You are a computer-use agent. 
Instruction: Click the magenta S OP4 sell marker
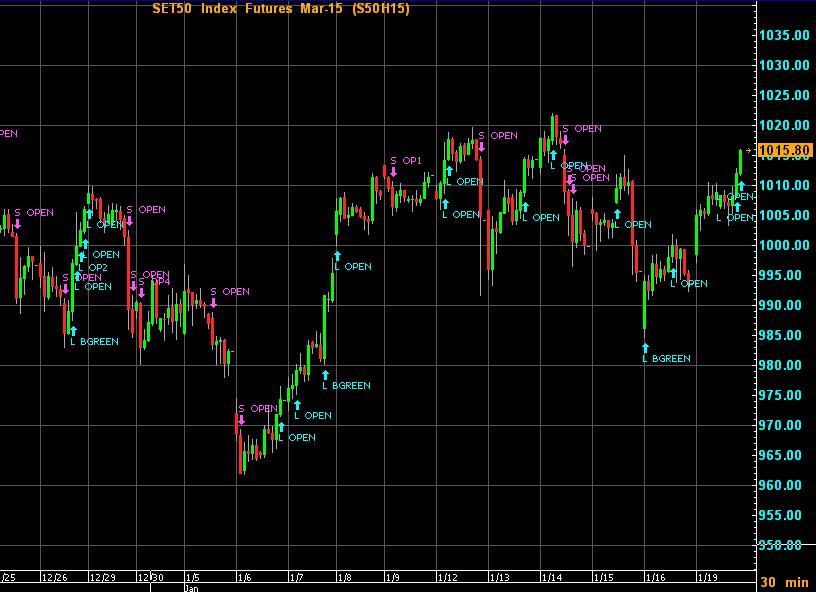point(141,293)
